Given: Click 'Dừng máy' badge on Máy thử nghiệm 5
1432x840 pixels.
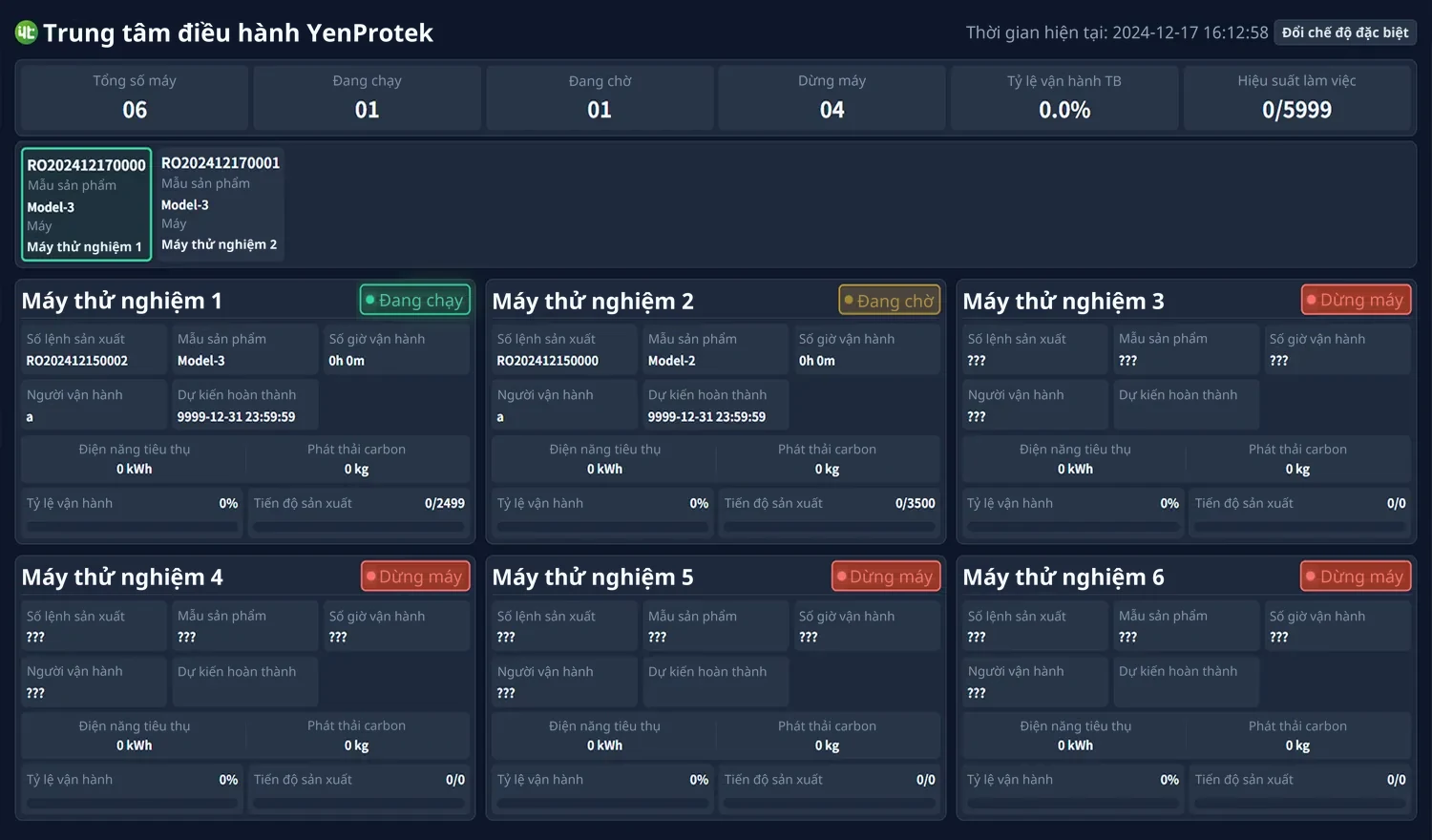Looking at the screenshot, I should [886, 577].
